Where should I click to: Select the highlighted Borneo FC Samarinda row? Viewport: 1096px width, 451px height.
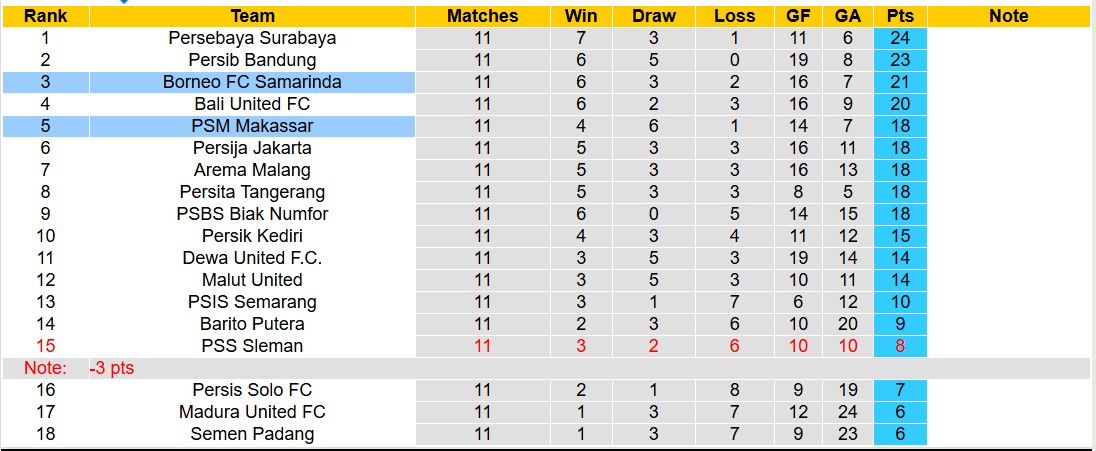[252, 82]
